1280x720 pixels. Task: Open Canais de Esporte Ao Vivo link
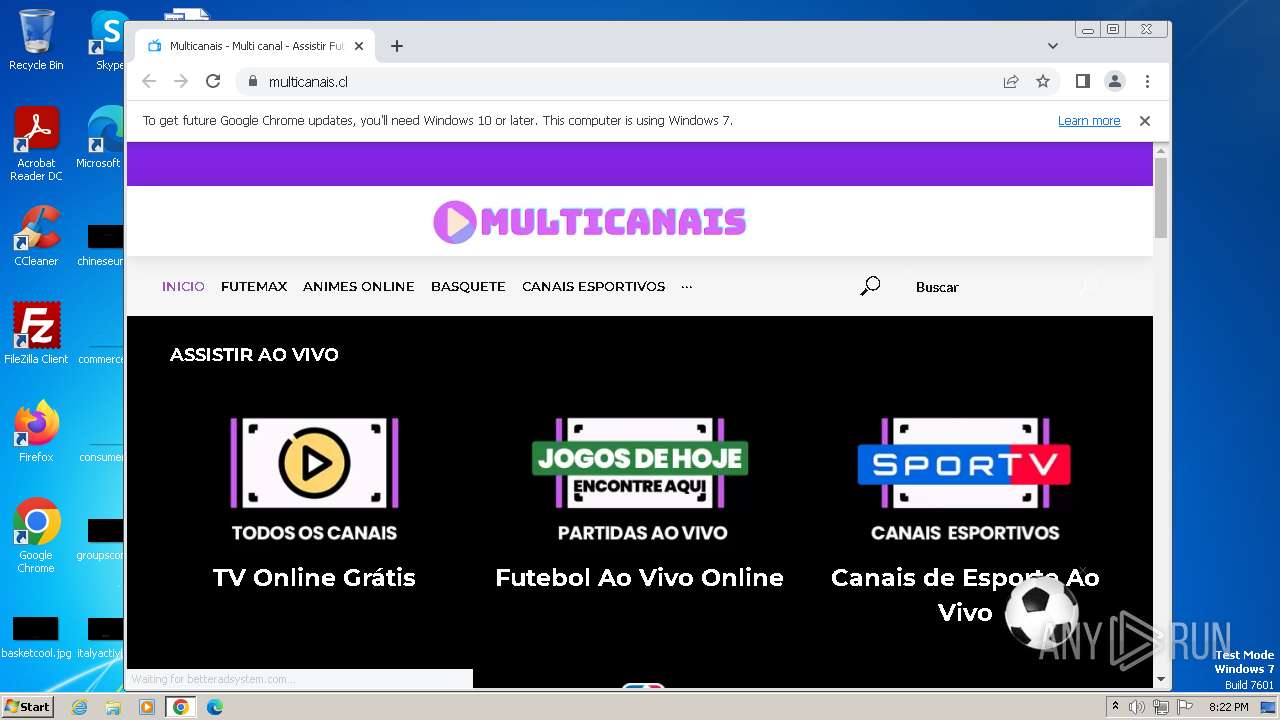[x=965, y=595]
